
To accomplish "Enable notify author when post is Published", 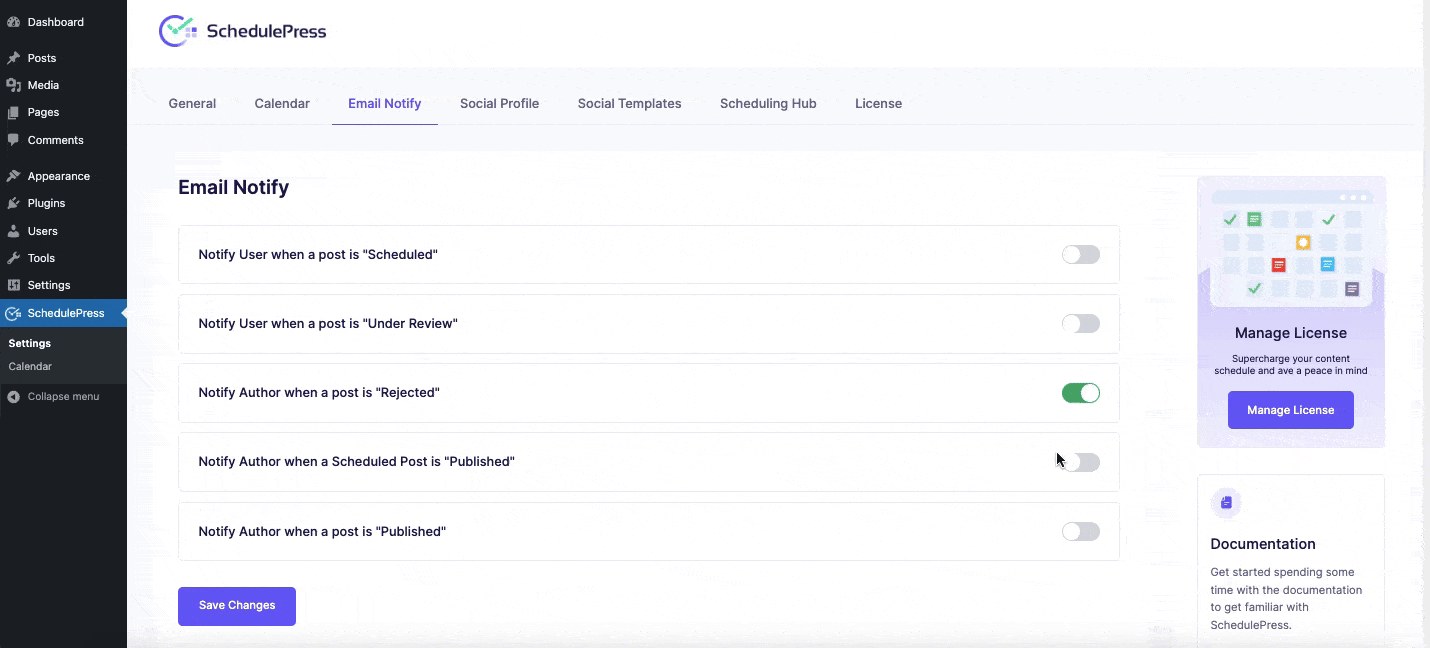I will pyautogui.click(x=1081, y=531).
